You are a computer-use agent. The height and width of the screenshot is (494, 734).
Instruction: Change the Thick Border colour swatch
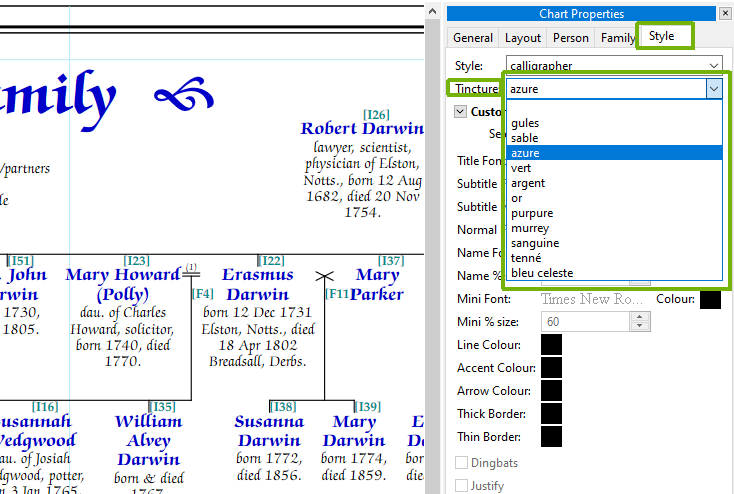click(x=551, y=414)
